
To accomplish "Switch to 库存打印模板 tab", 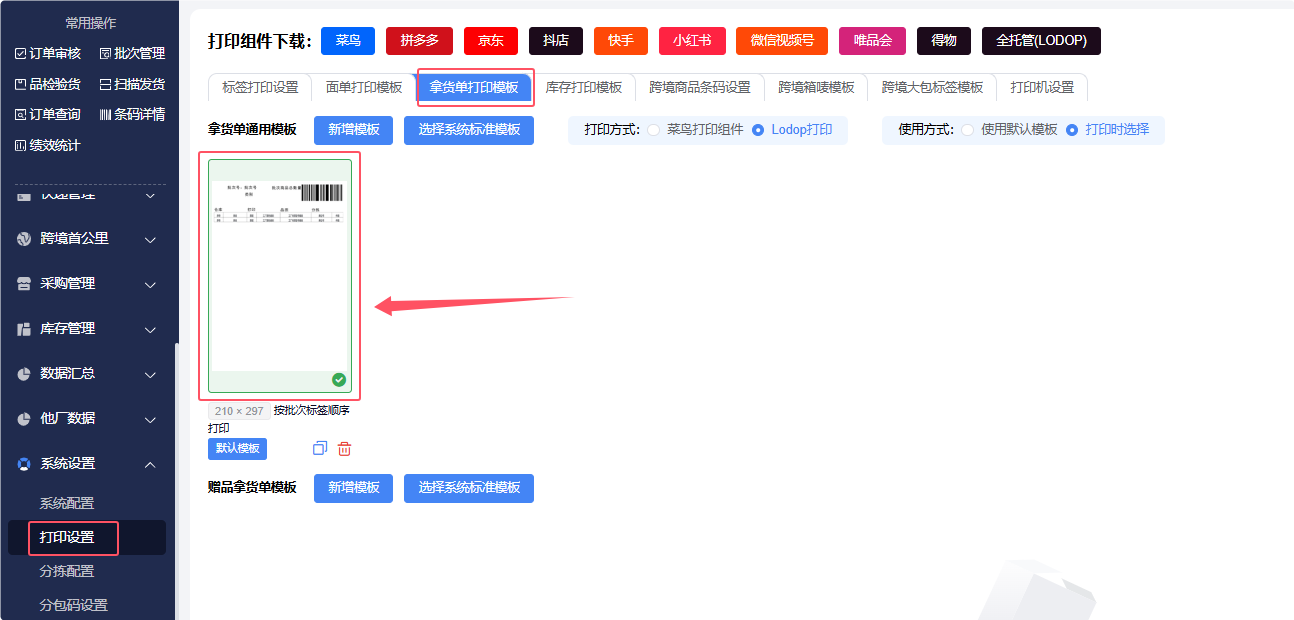I will tap(584, 88).
